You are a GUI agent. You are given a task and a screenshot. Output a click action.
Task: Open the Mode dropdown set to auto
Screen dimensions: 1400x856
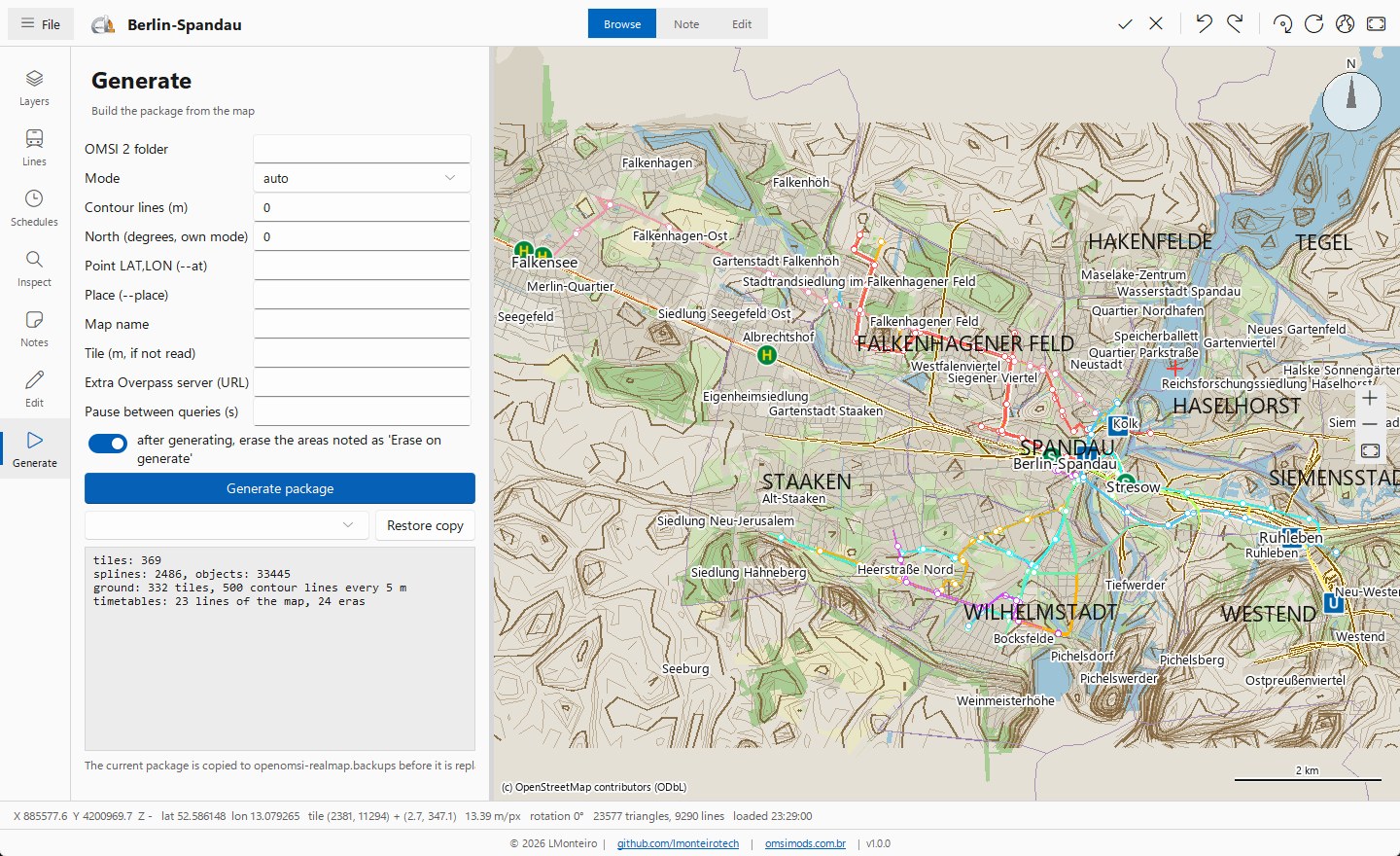362,178
